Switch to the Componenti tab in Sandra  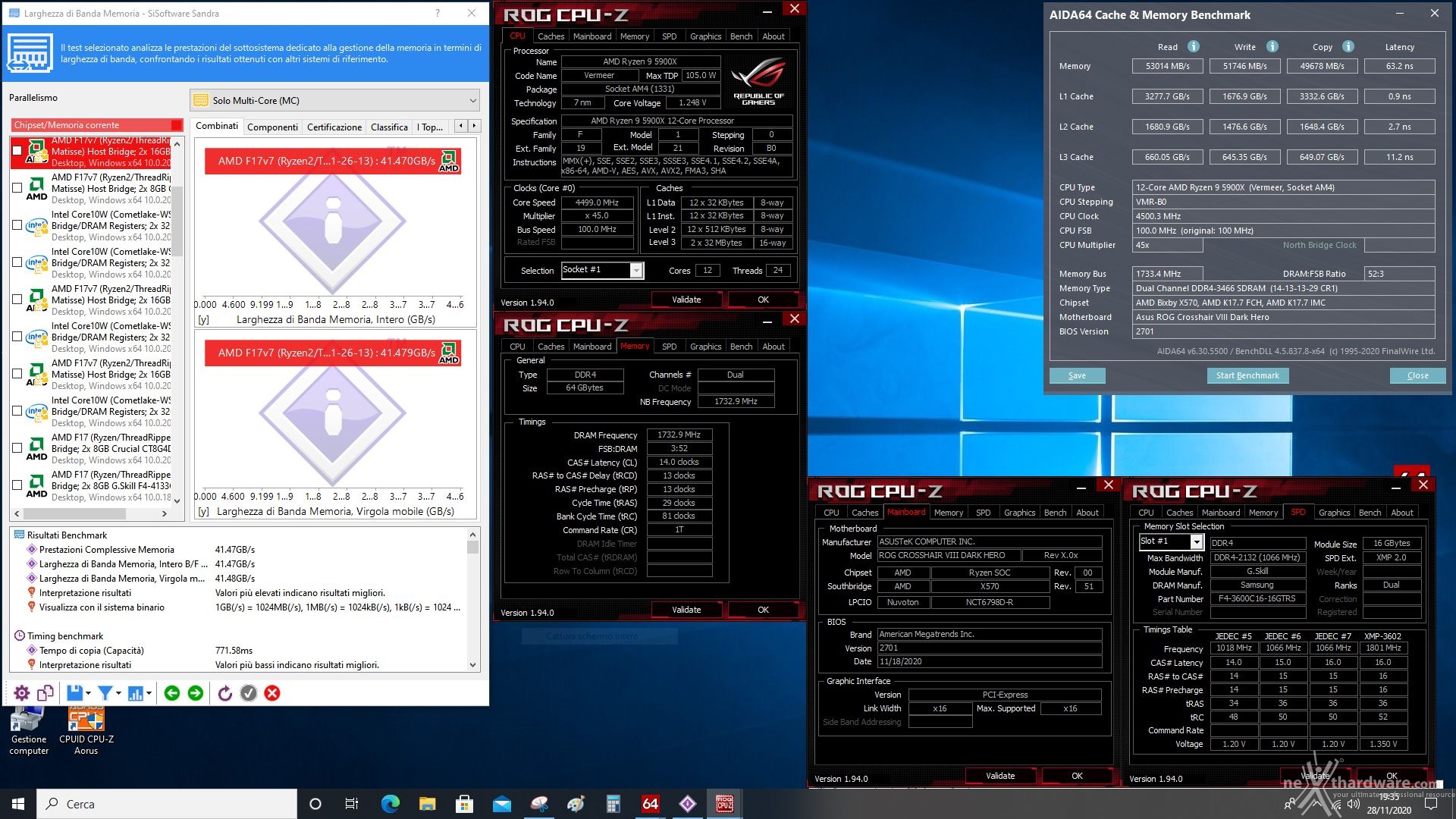272,127
